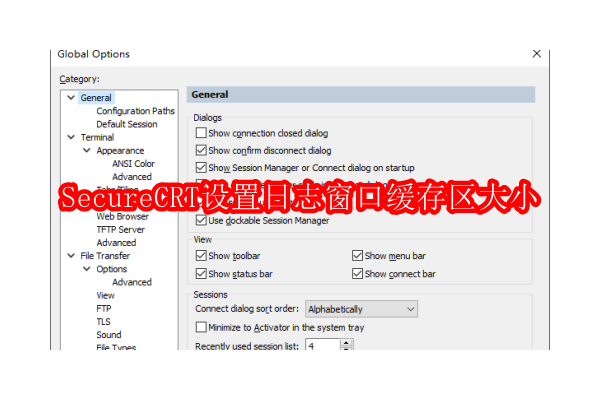Open Connect dialog sort order dropdown
600x400 pixels.
pyautogui.click(x=361, y=309)
